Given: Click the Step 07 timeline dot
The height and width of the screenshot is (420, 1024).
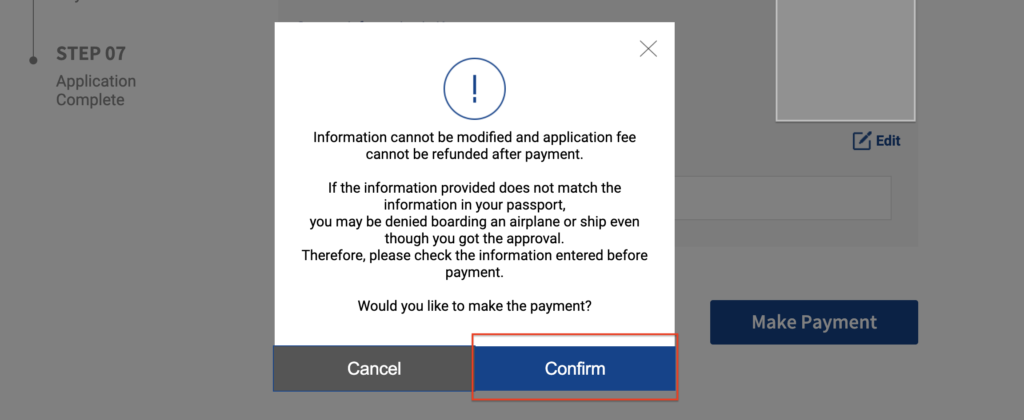Looking at the screenshot, I should pos(33,60).
